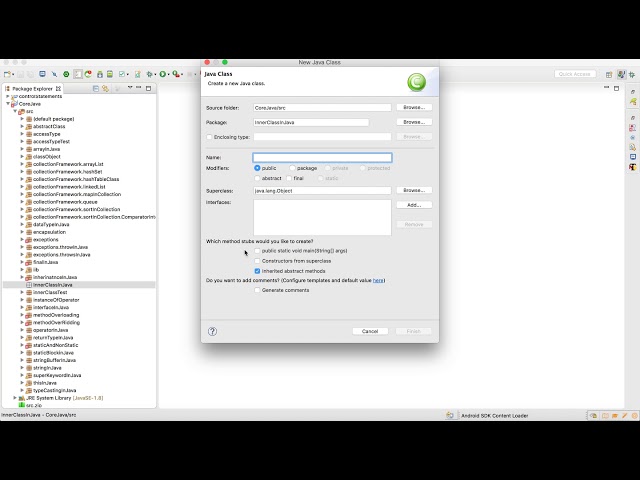The height and width of the screenshot is (480, 640).
Task: Click the Android lint checkmark toolbar icon
Action: tap(122, 74)
